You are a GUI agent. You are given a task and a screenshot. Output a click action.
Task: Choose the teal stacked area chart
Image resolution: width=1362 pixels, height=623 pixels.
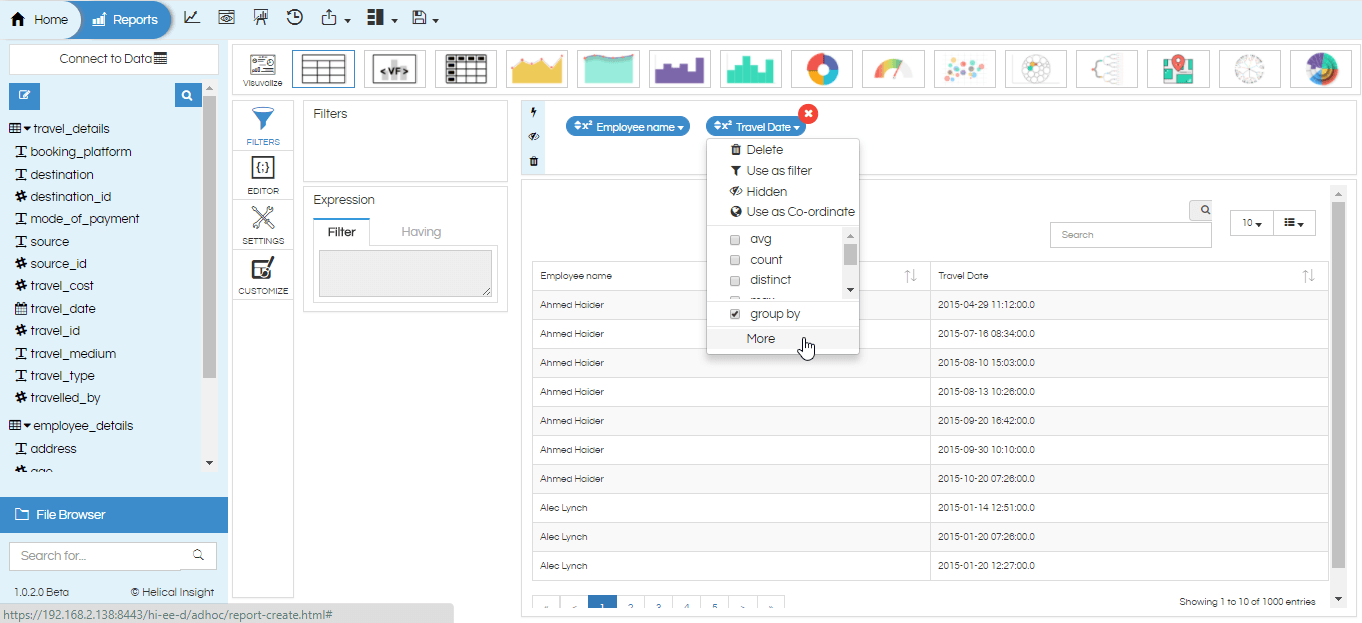[x=608, y=68]
